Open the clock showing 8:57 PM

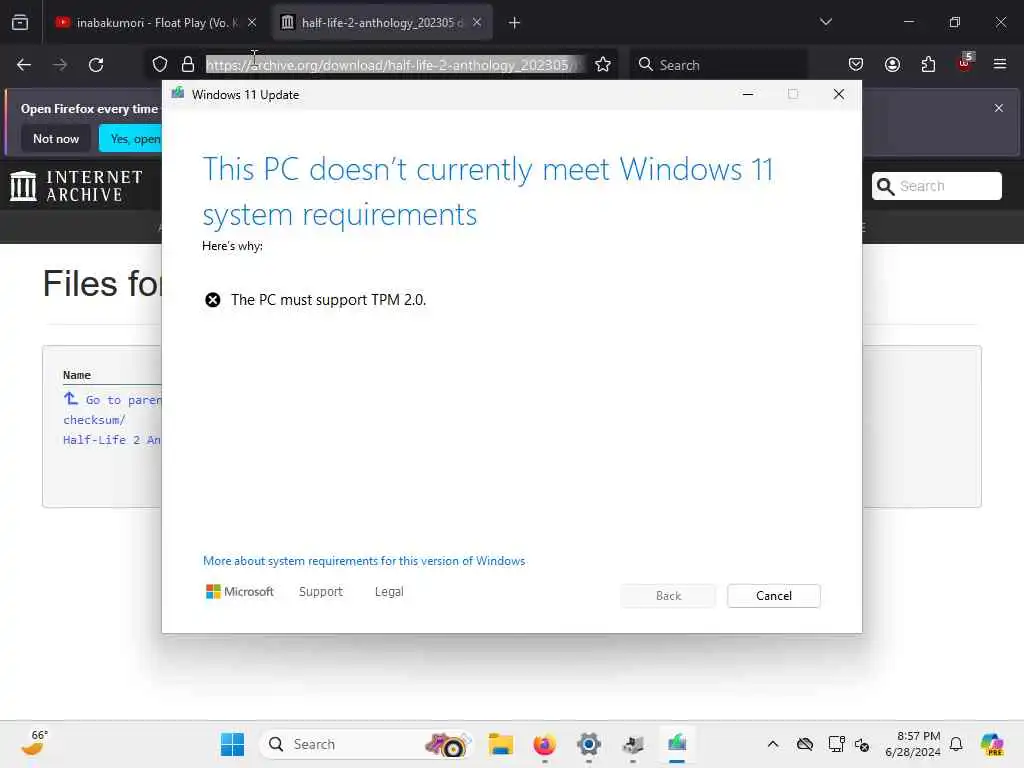coord(914,744)
